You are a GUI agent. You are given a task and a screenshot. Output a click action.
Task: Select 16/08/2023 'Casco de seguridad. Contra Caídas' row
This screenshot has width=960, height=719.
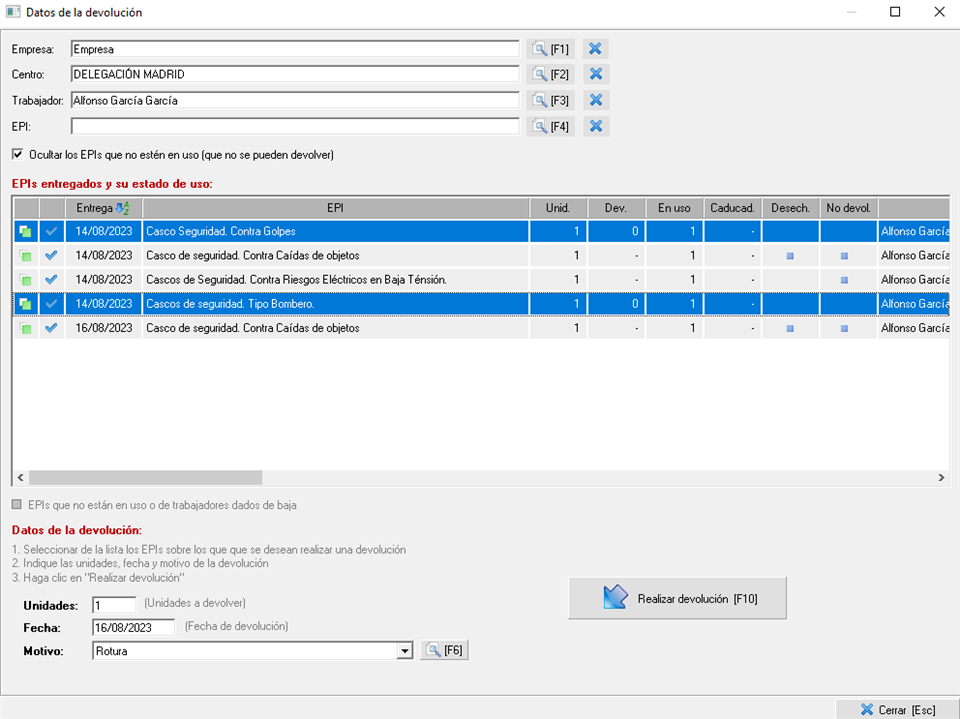(481, 328)
